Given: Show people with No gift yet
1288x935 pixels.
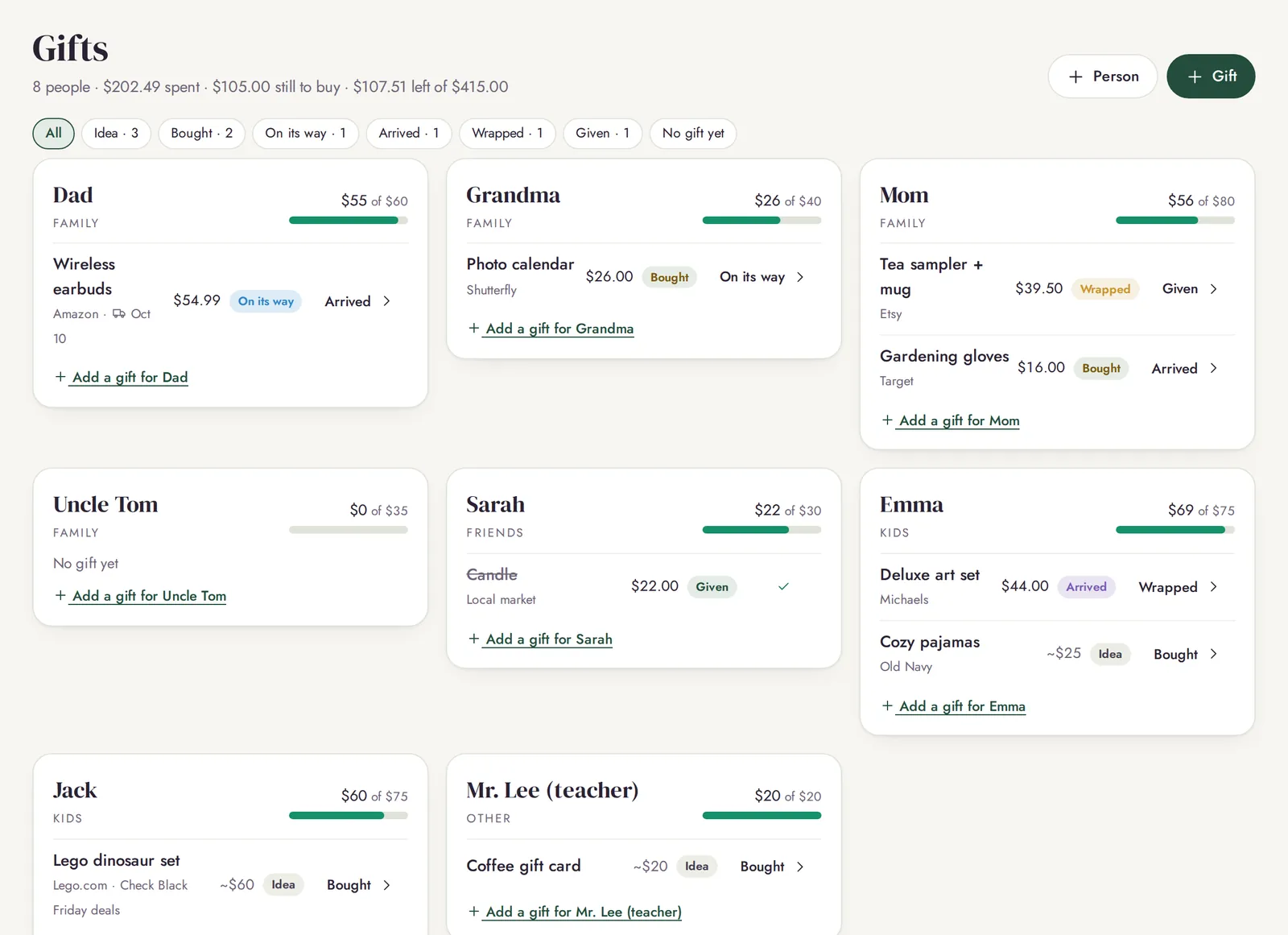Looking at the screenshot, I should click(x=693, y=134).
